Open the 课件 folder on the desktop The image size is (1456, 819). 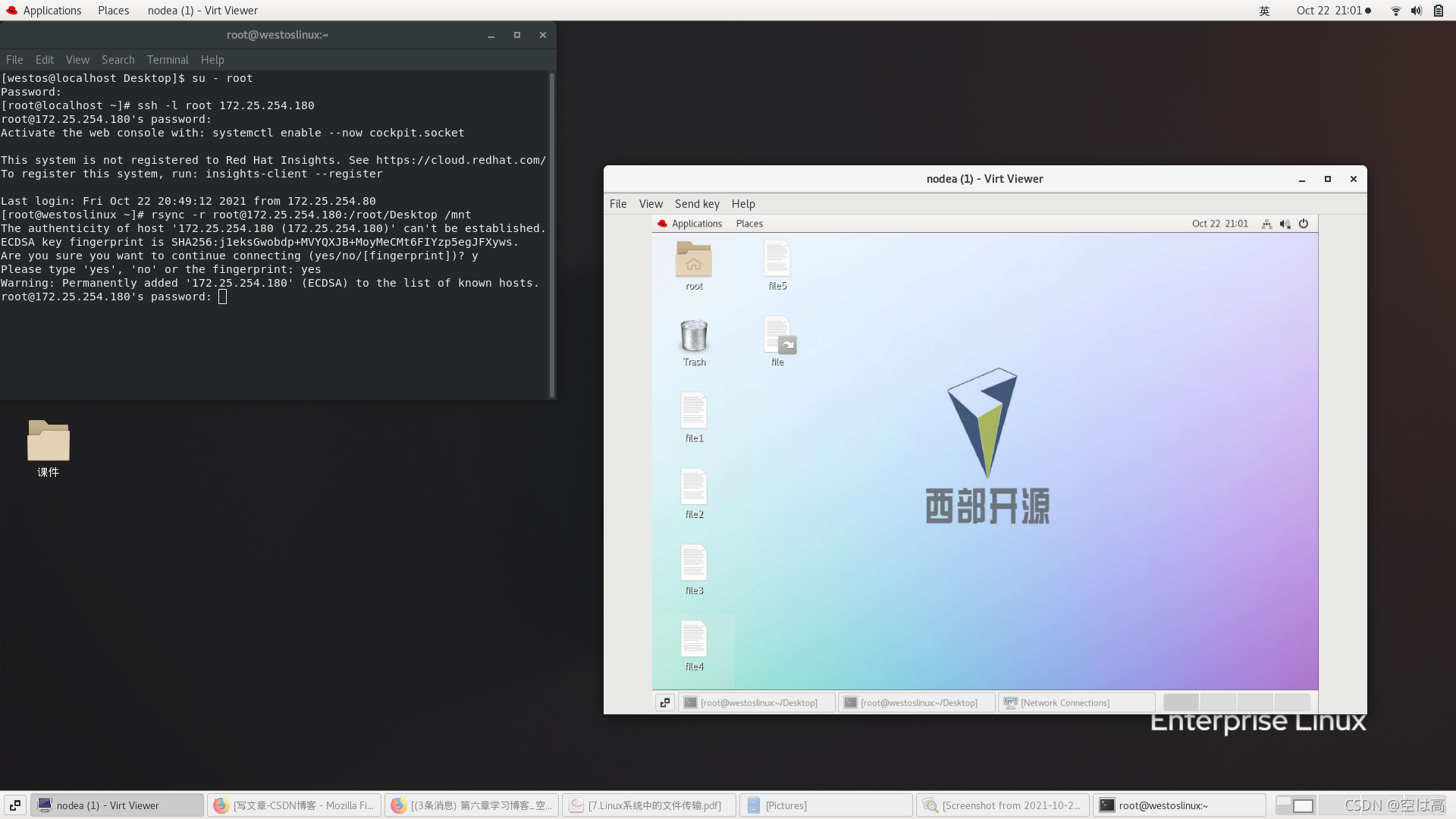pyautogui.click(x=48, y=442)
